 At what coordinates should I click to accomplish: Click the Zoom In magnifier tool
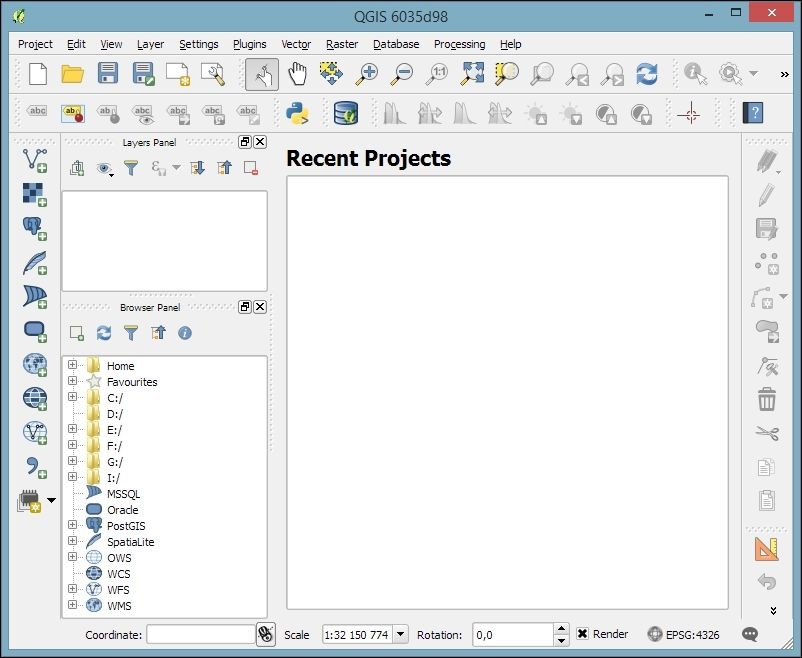click(x=367, y=74)
